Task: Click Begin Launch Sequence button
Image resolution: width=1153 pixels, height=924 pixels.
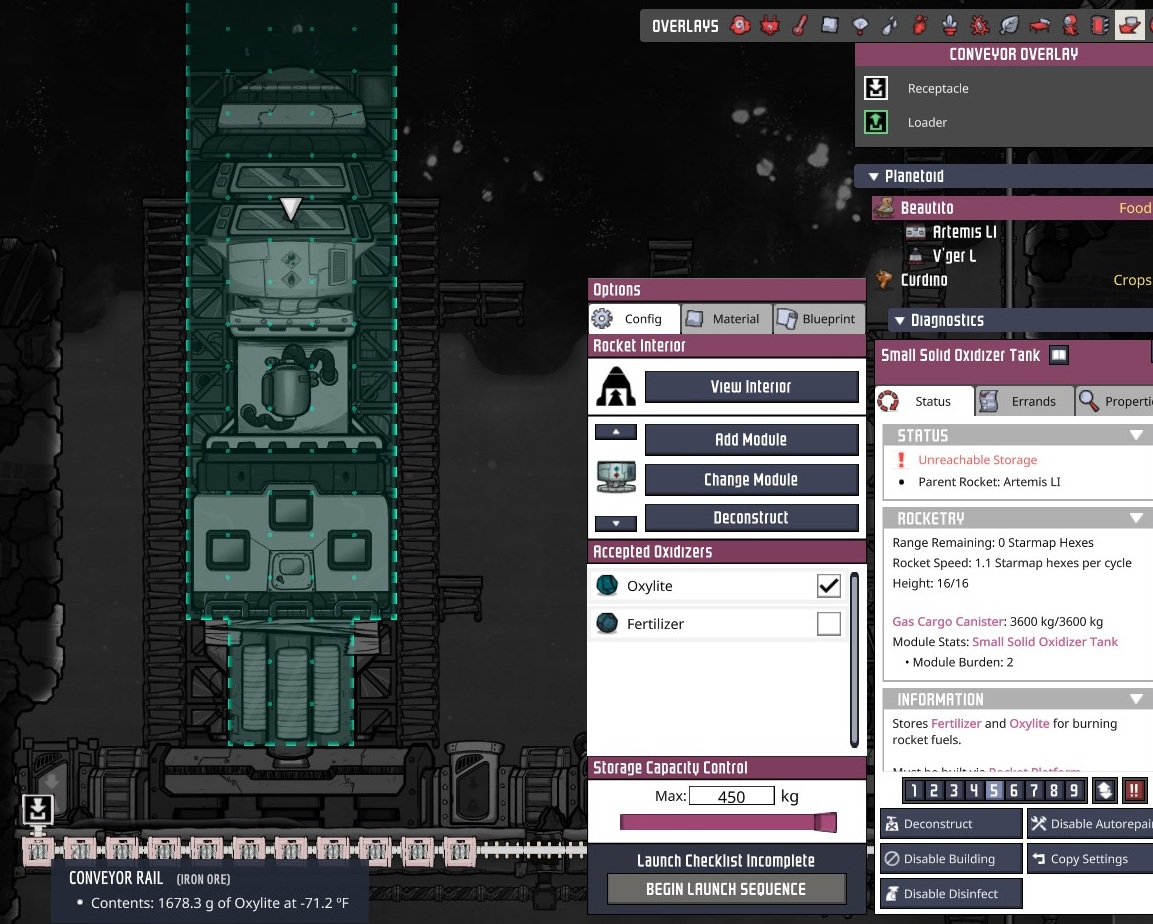Action: click(727, 889)
